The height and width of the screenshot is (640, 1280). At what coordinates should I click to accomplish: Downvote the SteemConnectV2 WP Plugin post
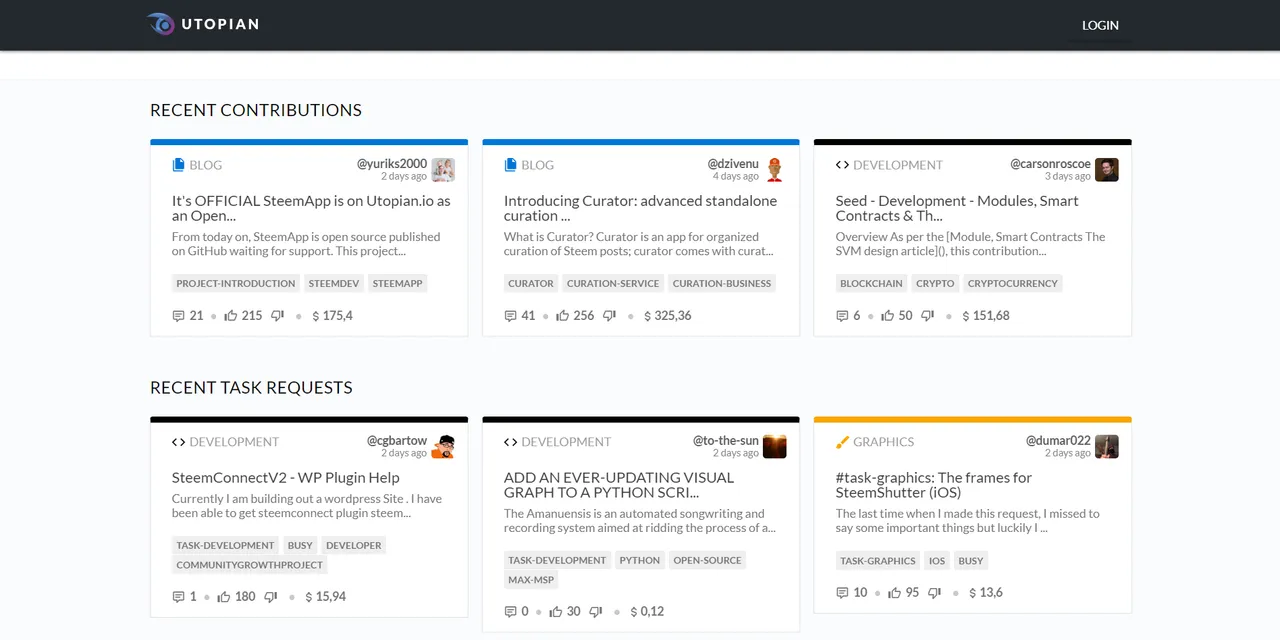click(271, 597)
